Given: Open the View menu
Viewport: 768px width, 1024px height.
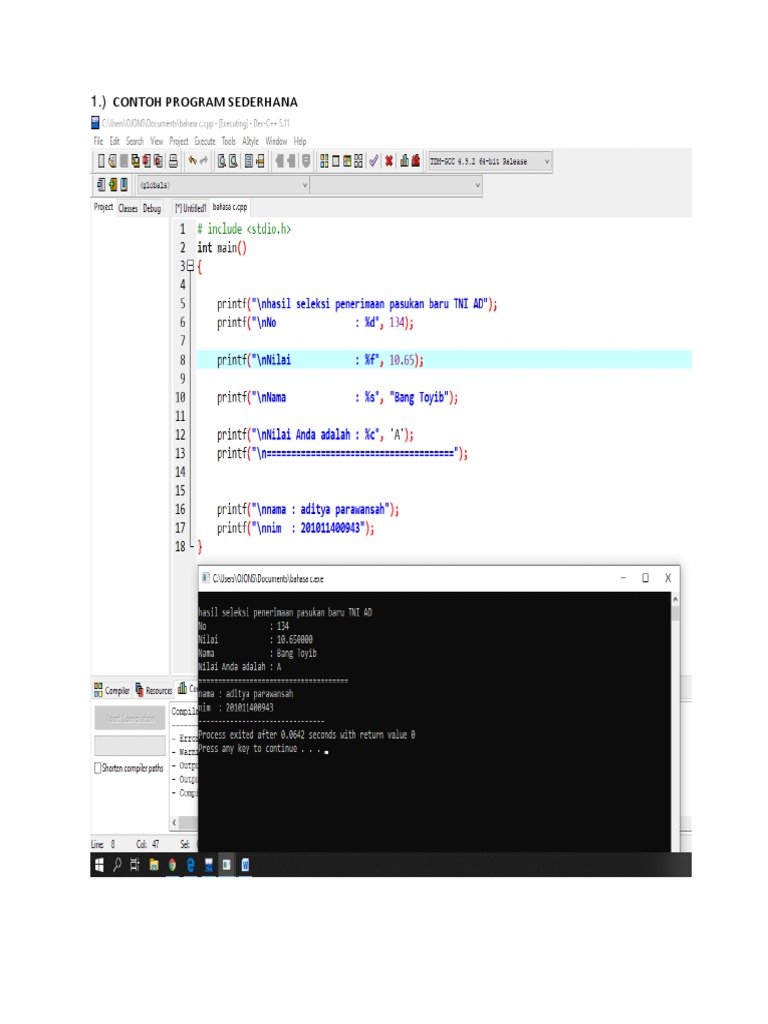Looking at the screenshot, I should 157,141.
